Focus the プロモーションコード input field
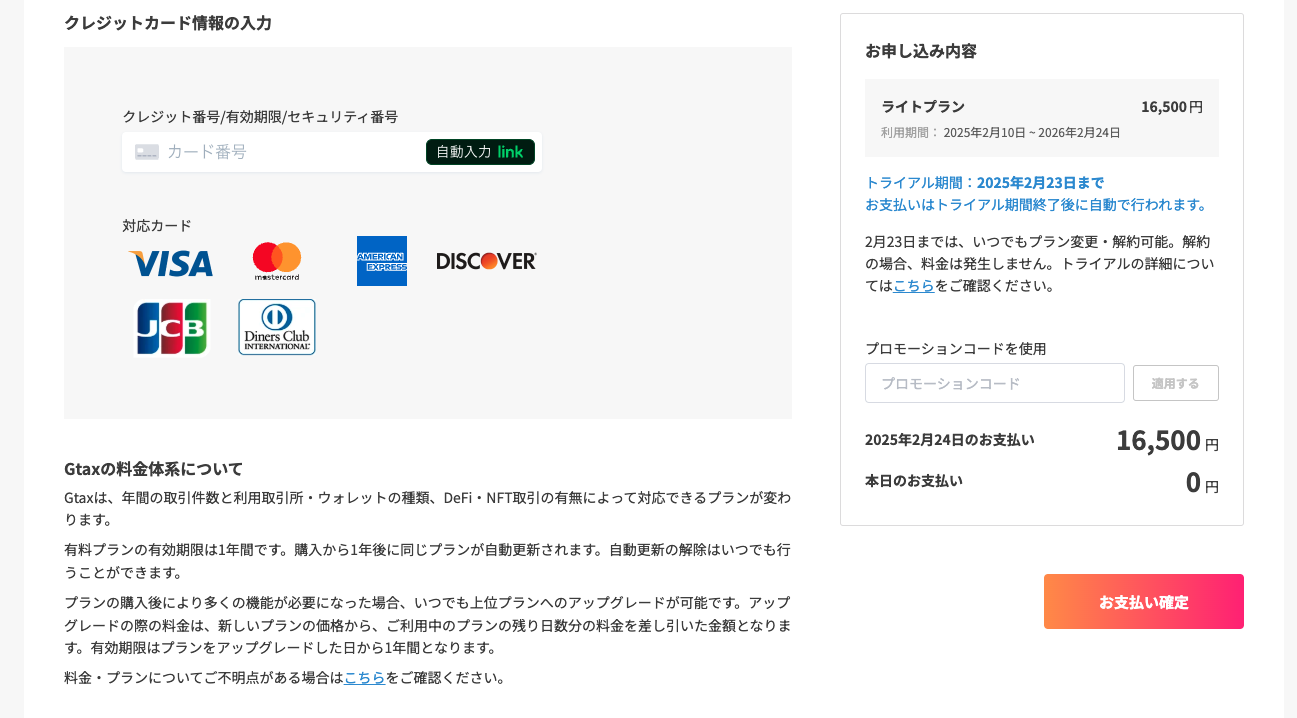This screenshot has height=718, width=1297. click(995, 383)
